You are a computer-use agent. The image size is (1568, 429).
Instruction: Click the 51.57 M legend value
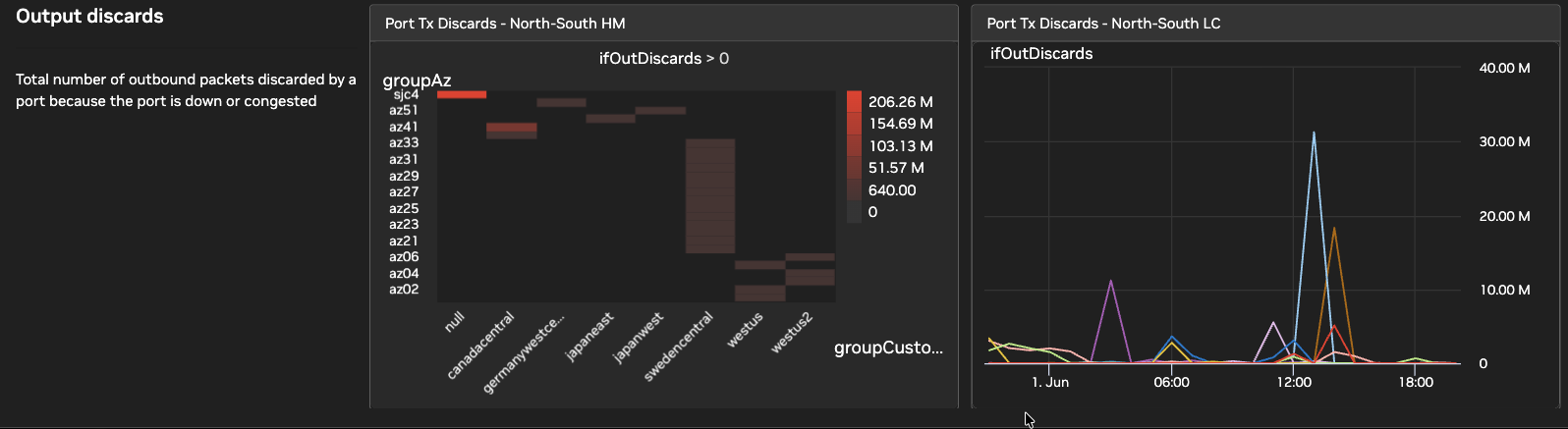coord(896,168)
